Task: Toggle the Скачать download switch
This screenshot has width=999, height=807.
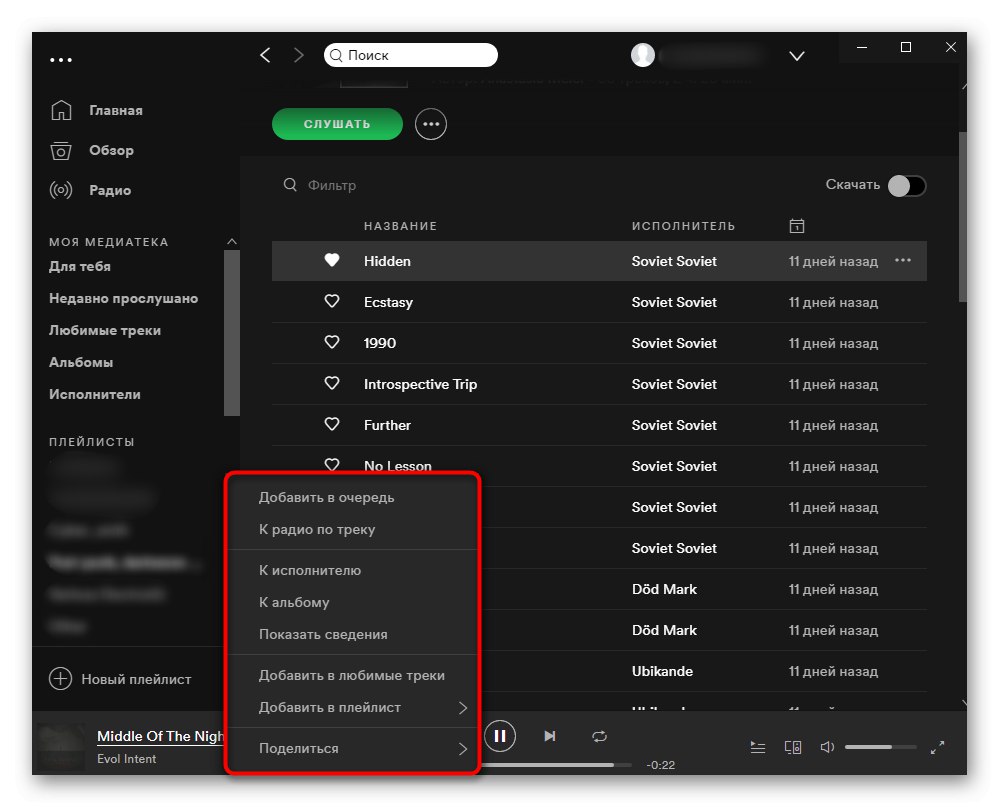Action: [x=907, y=186]
